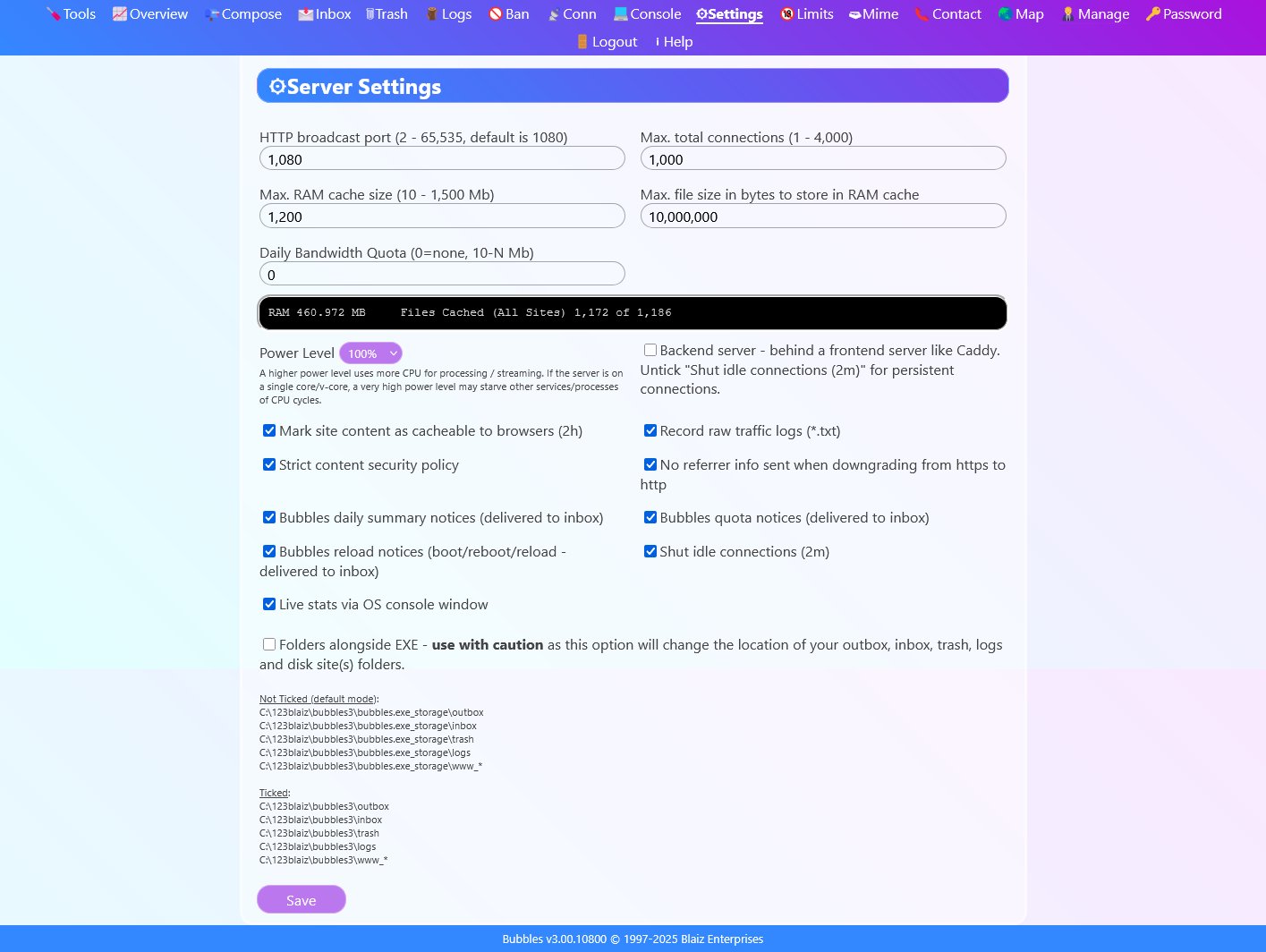This screenshot has height=952, width=1266.
Task: Uncheck Bubbles reload notices
Action: [x=269, y=551]
